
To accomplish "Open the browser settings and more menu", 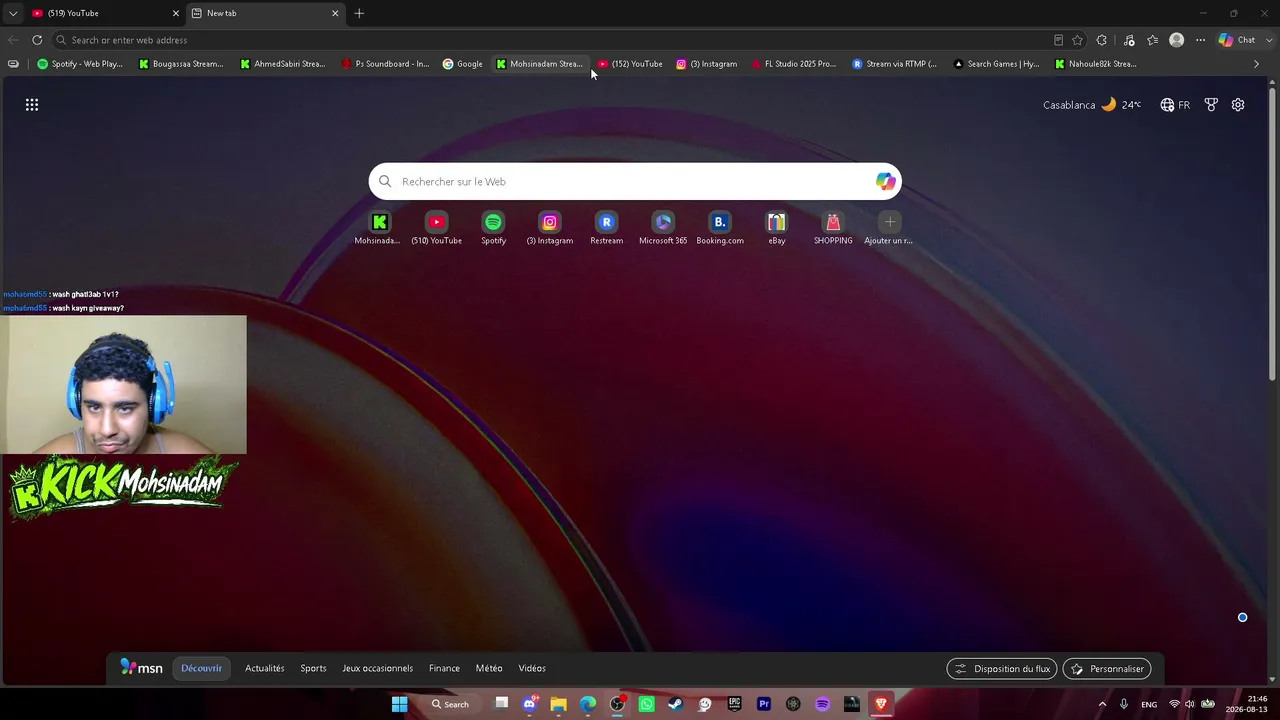I will point(1200,40).
